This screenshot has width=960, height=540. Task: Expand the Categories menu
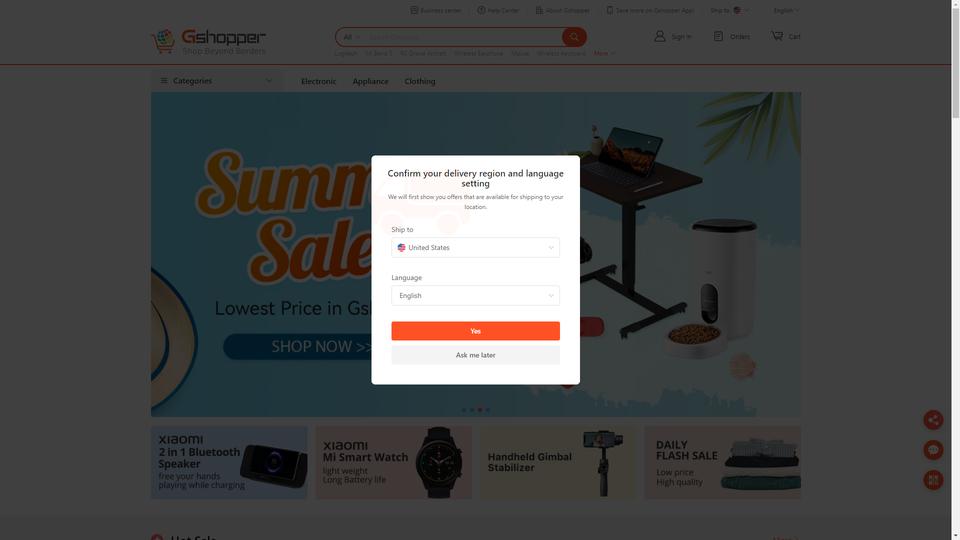216,81
